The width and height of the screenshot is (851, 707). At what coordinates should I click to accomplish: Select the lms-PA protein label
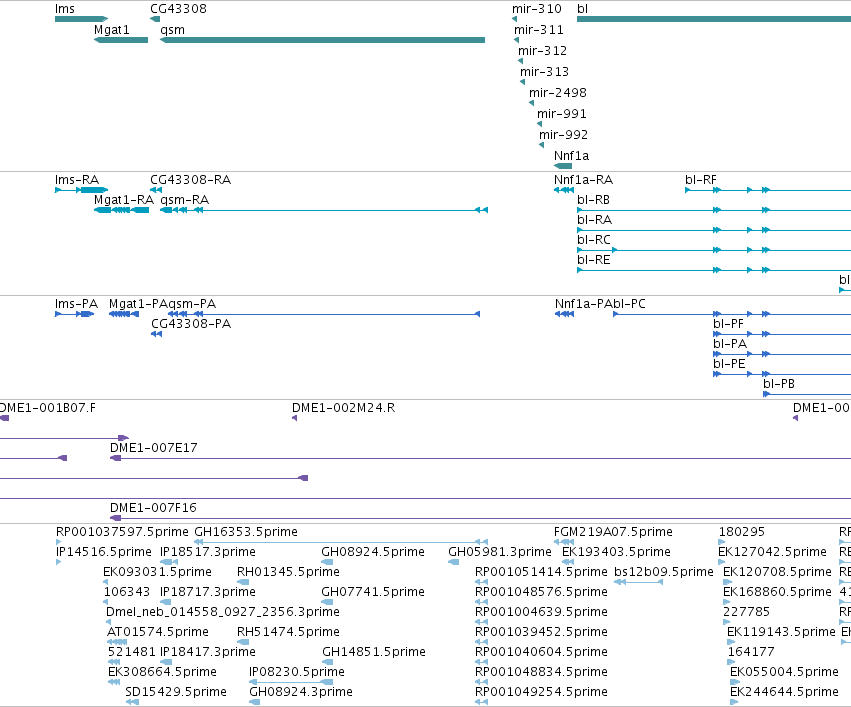click(x=77, y=304)
